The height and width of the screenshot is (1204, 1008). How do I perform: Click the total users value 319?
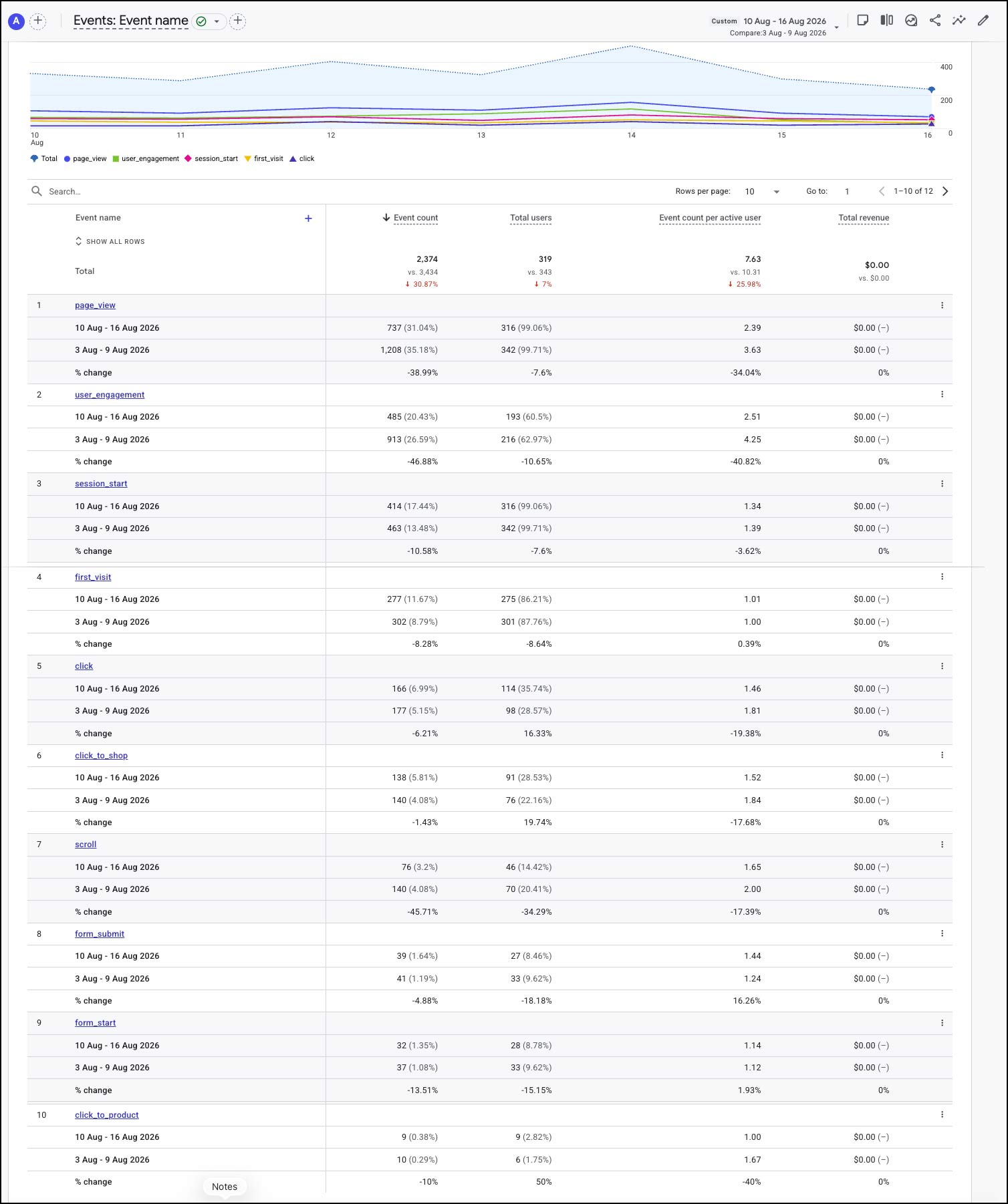(545, 259)
